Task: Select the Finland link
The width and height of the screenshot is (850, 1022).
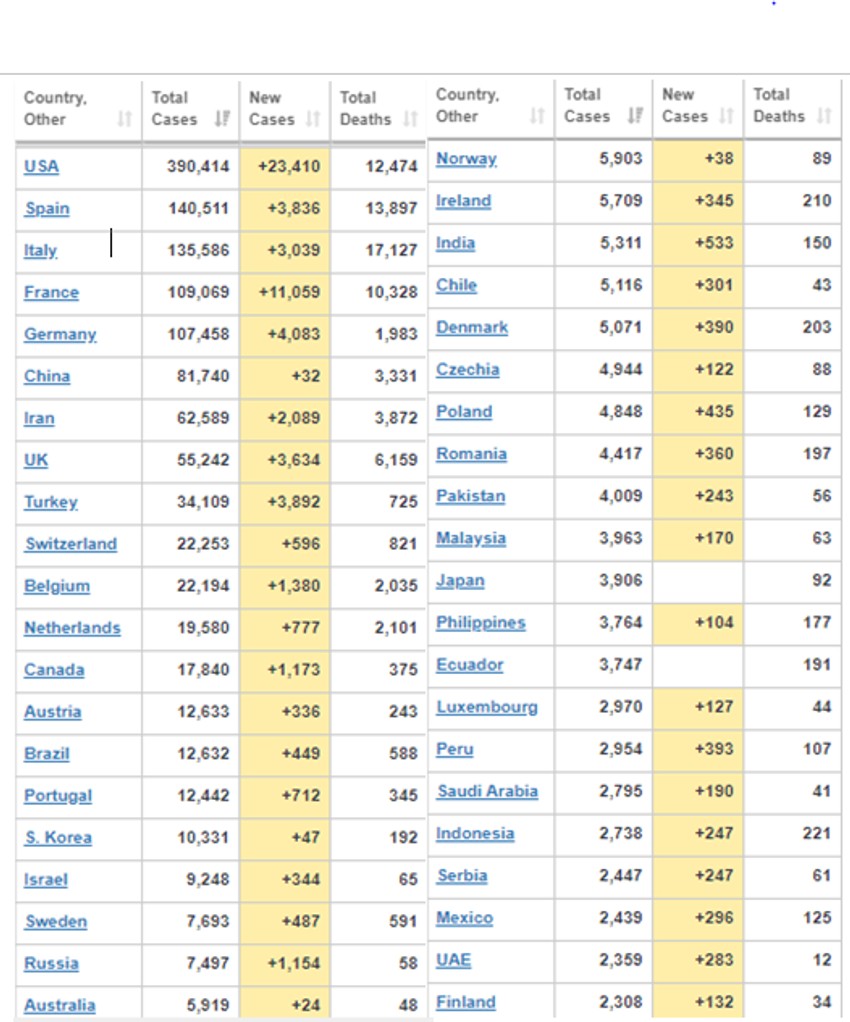Action: 465,1002
